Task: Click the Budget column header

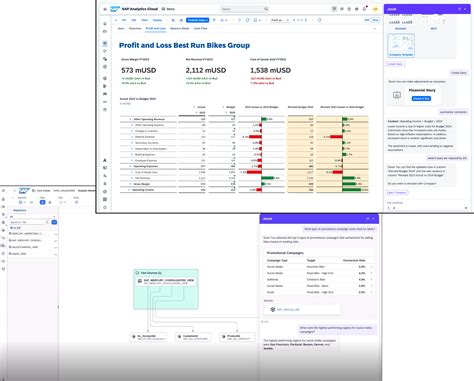Action: click(x=231, y=107)
